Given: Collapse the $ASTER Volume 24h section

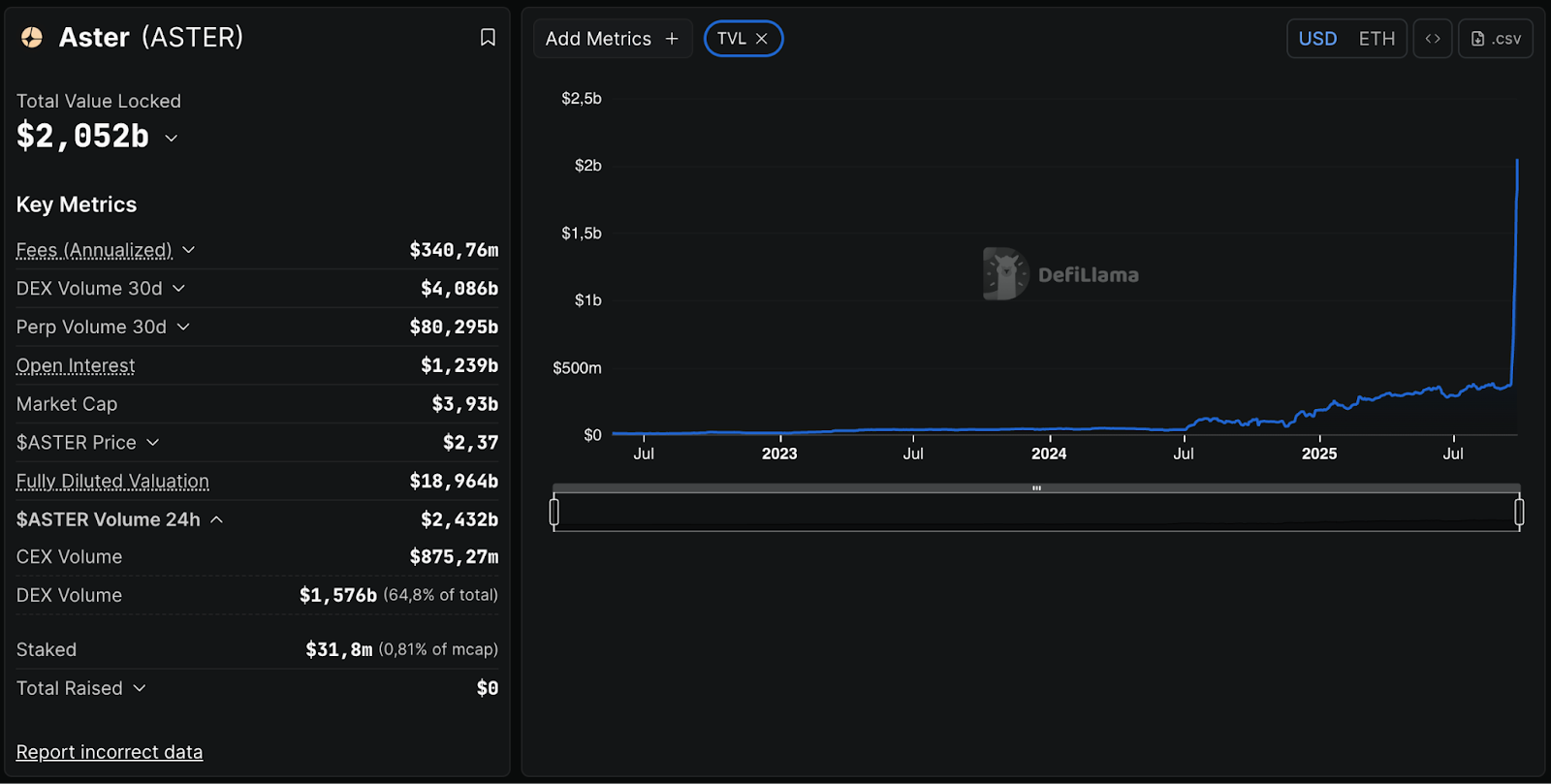Looking at the screenshot, I should point(217,520).
